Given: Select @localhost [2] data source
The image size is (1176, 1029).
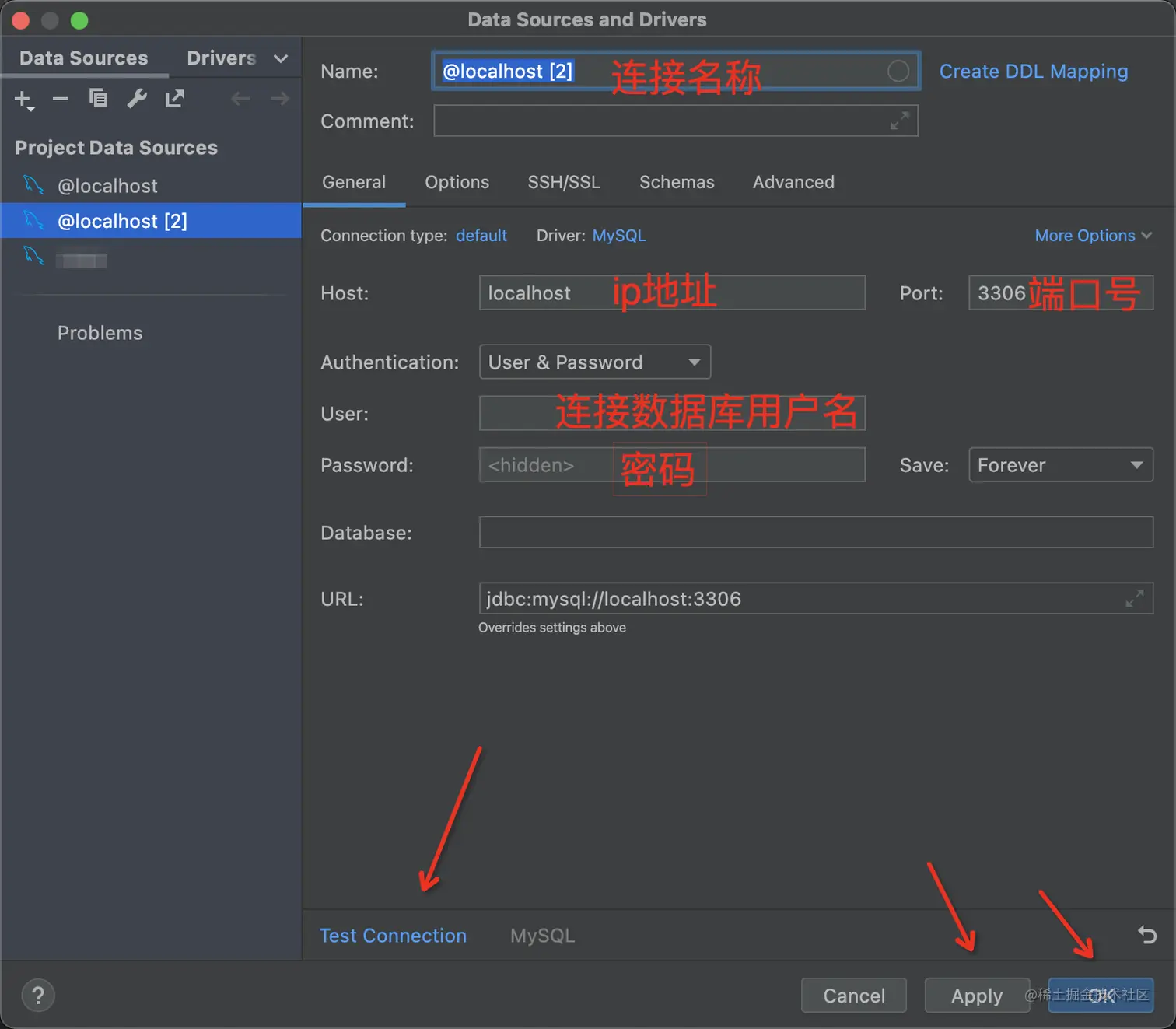Looking at the screenshot, I should click(151, 221).
